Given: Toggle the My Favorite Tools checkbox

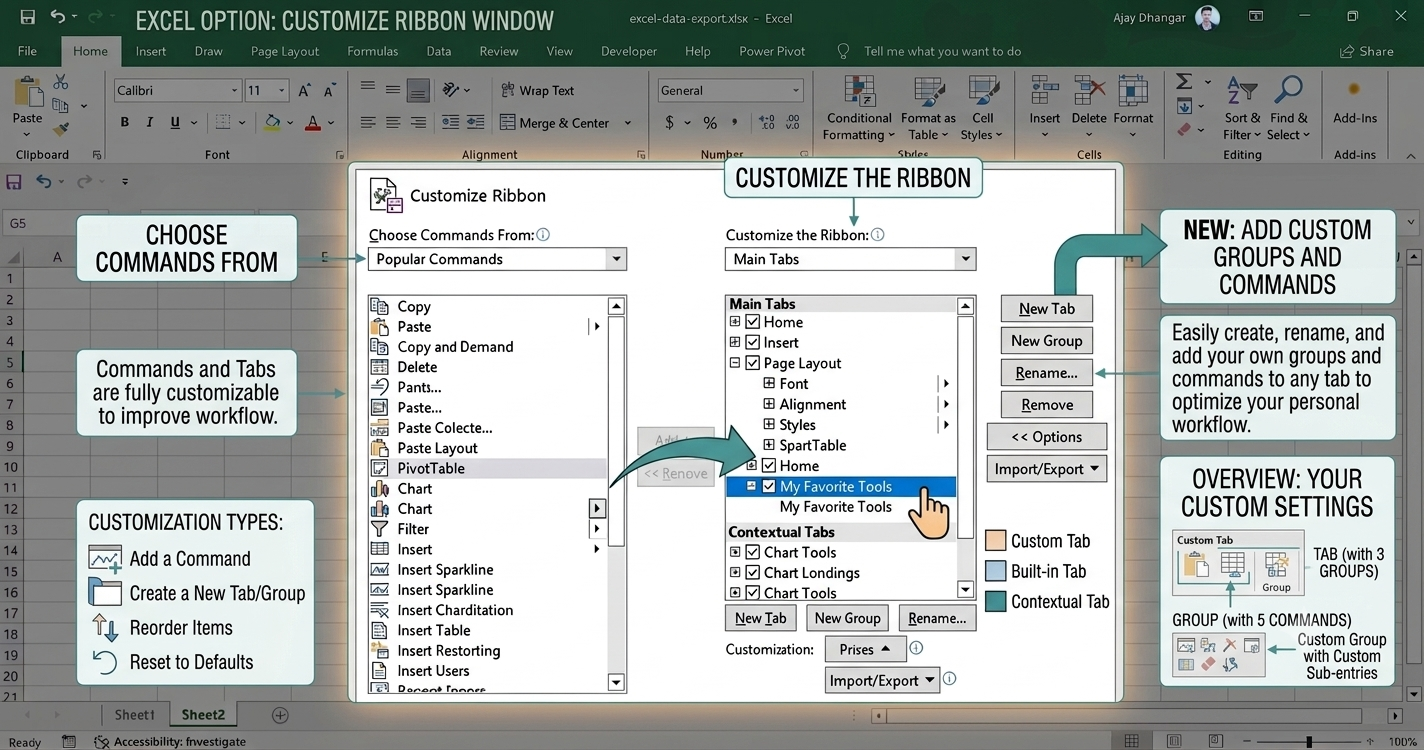Looking at the screenshot, I should 769,486.
